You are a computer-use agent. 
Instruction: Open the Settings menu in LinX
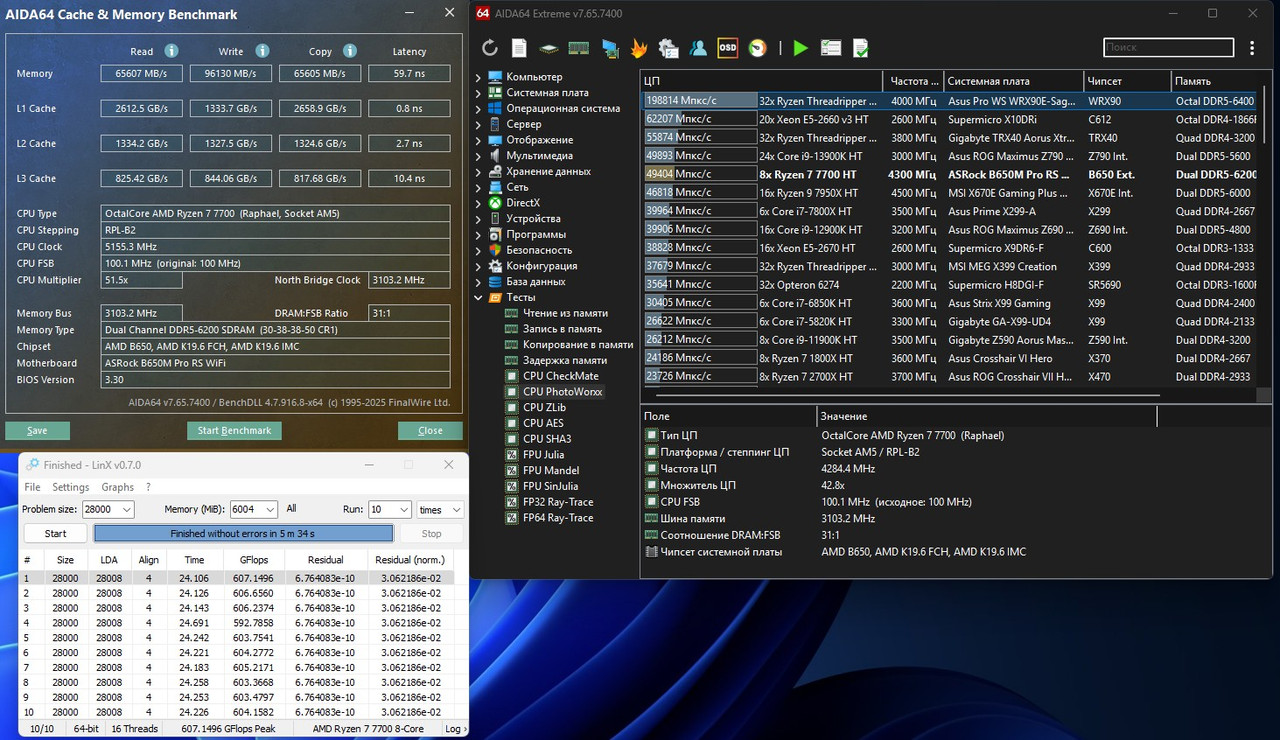71,487
